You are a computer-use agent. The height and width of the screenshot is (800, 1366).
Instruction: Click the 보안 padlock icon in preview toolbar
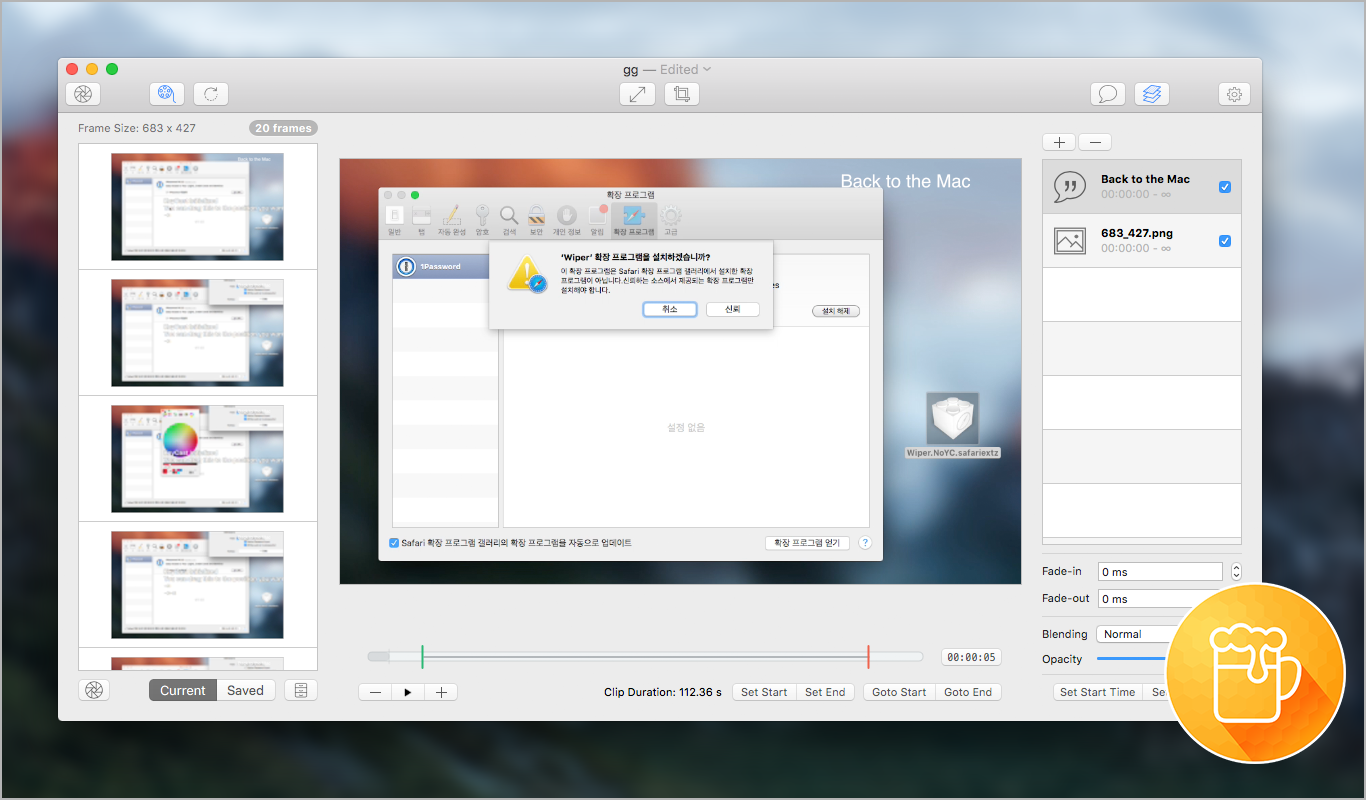point(537,216)
